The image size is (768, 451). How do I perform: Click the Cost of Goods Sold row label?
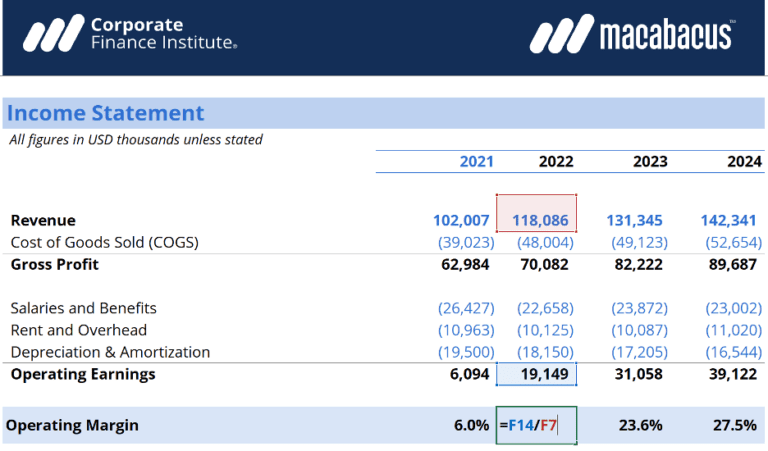tap(104, 242)
